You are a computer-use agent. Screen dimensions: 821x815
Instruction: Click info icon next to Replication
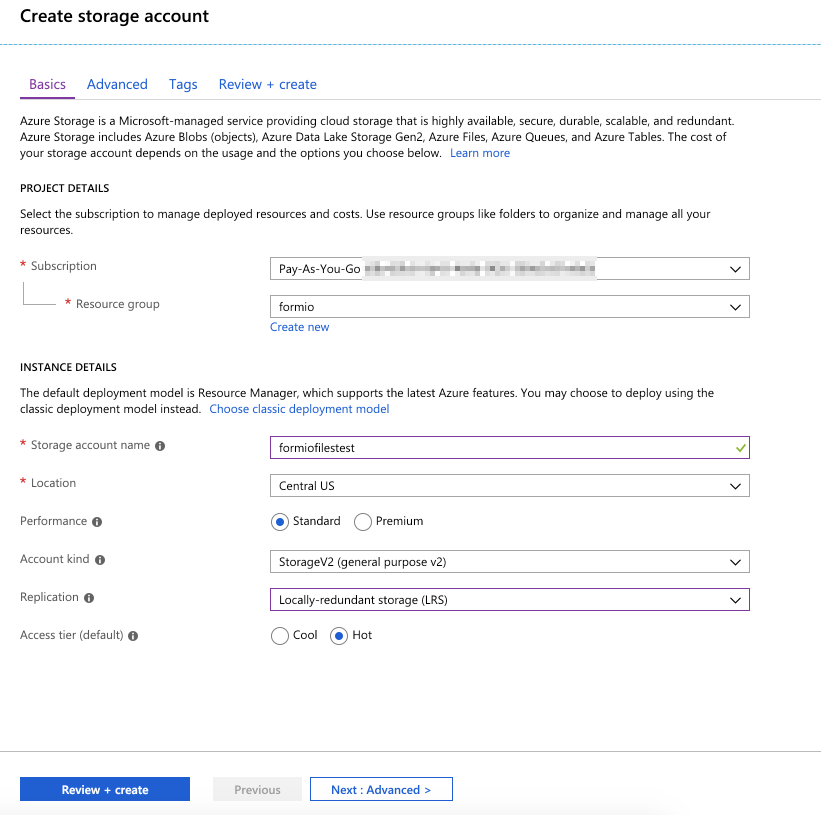89,598
